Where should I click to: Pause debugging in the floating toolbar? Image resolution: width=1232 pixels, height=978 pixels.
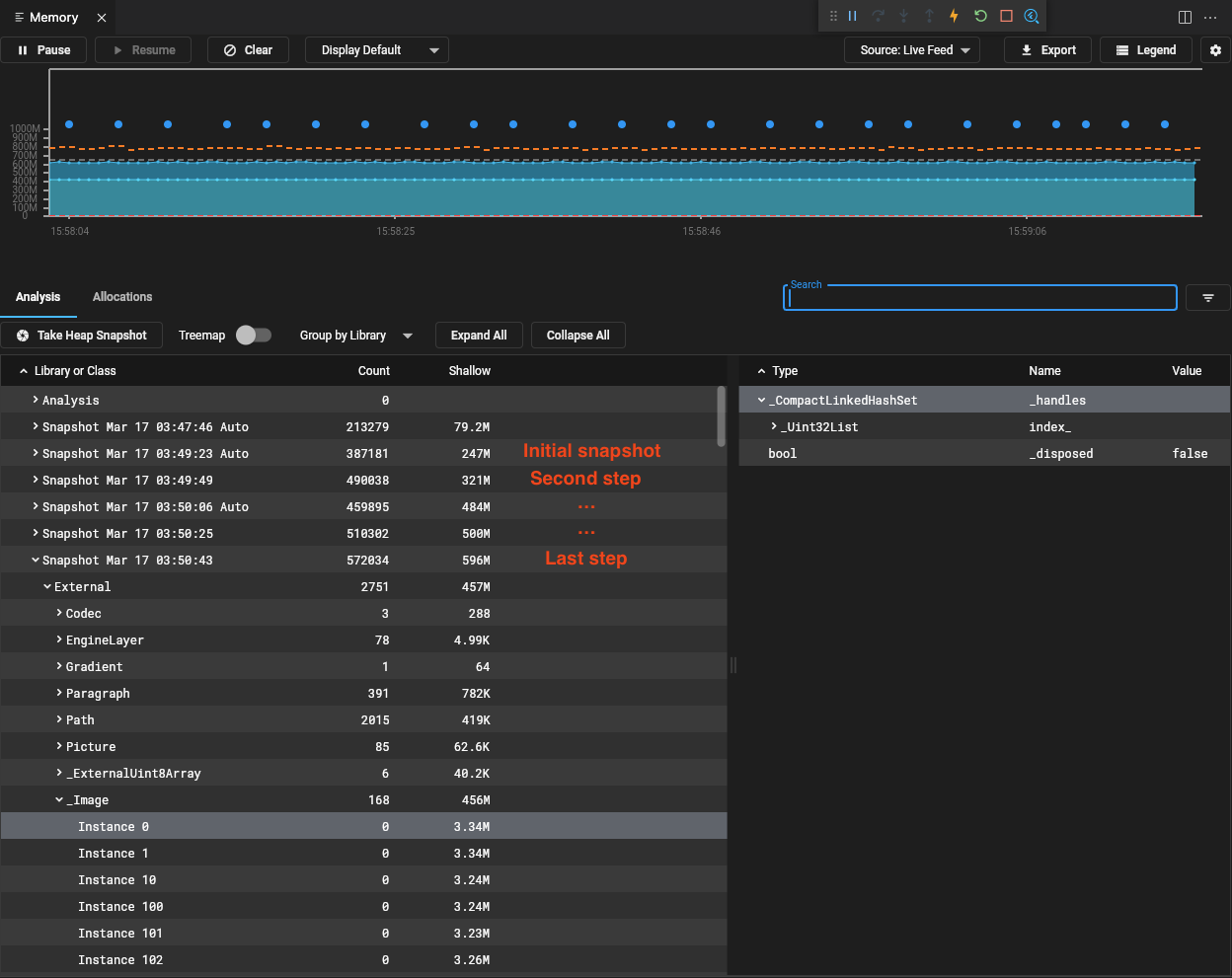pos(852,16)
